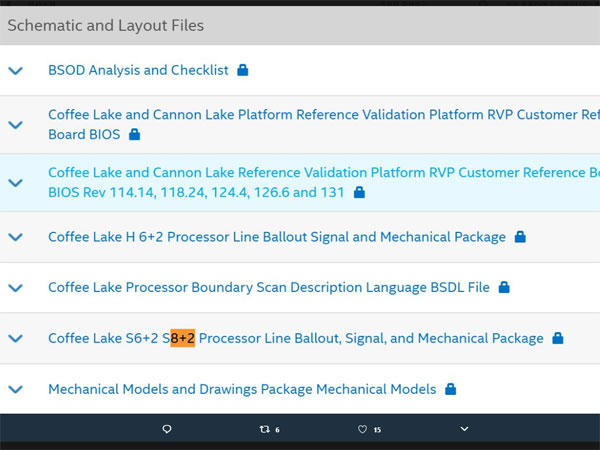Click the retweet icon with count 6
This screenshot has width=600, height=450.
[x=265, y=429]
